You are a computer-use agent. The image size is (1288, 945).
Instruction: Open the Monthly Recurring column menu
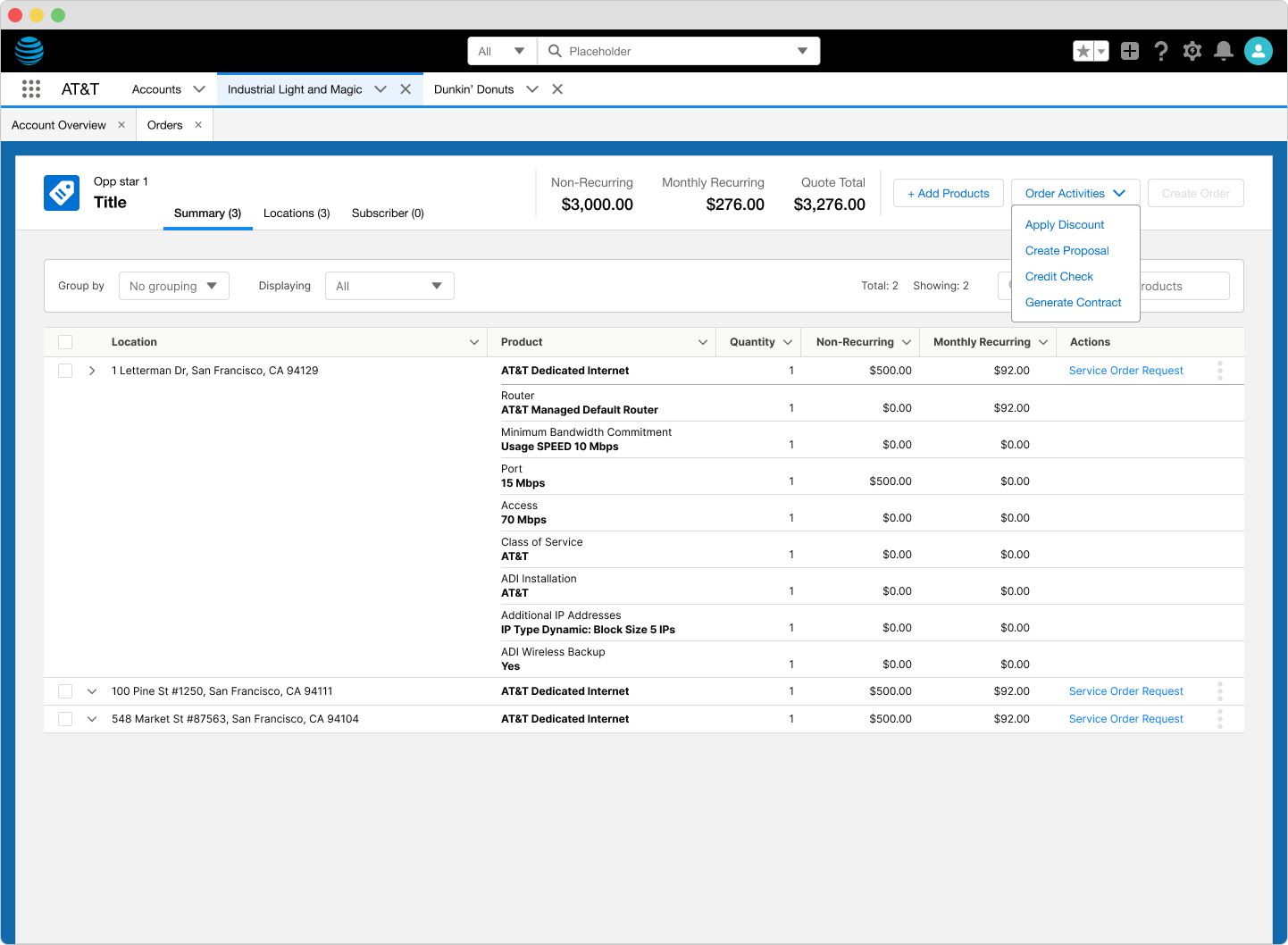click(x=1043, y=342)
